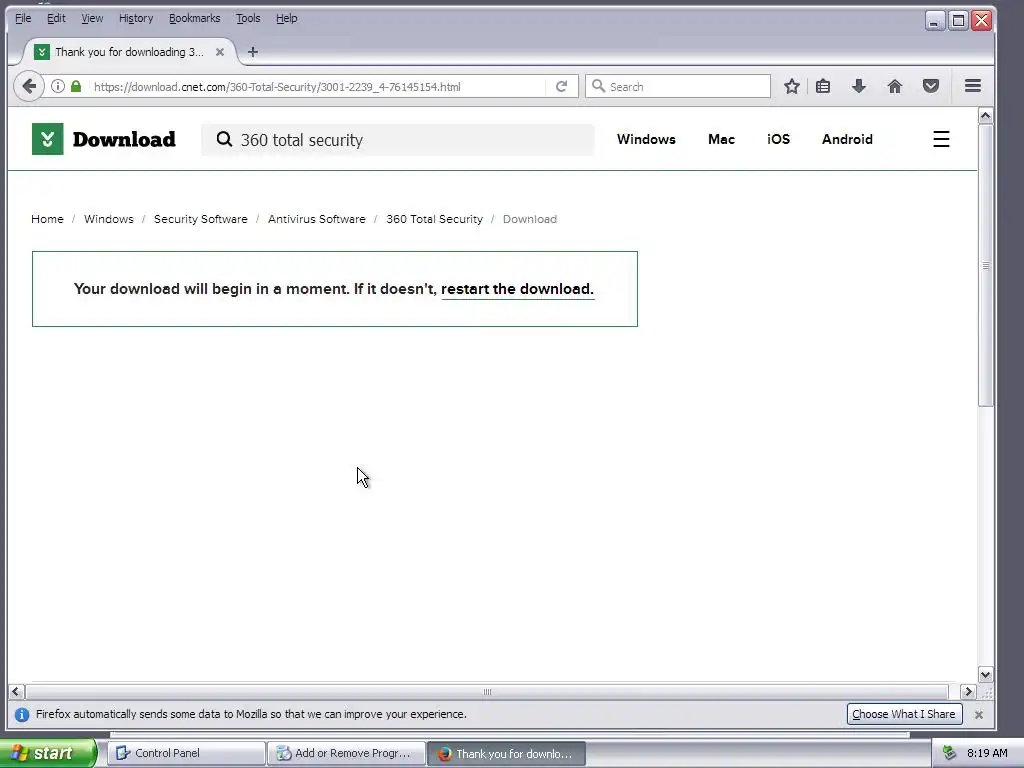Viewport: 1024px width, 768px height.
Task: Open the CNET site hamburger menu
Action: click(x=941, y=139)
